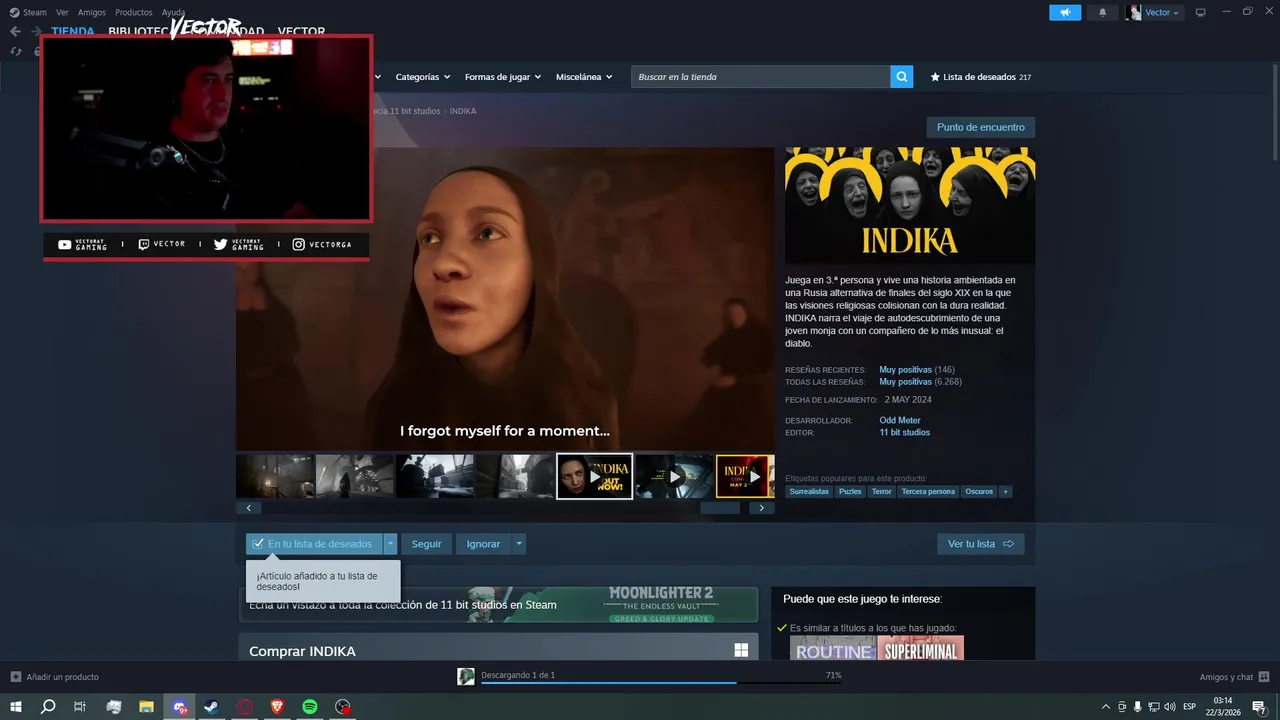Open the INDIKA capsule header image
1280x720 pixels.
[x=910, y=206]
